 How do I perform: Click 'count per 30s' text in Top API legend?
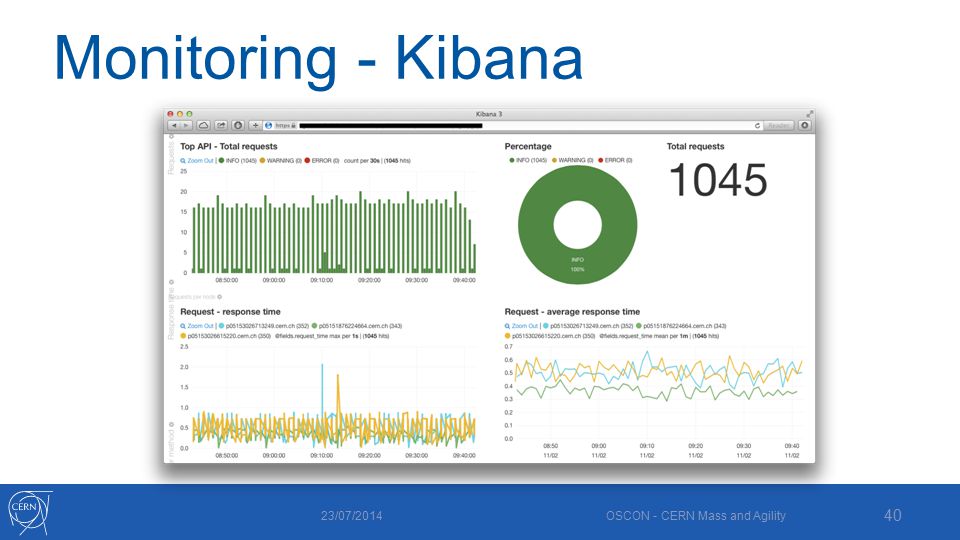pos(362,160)
